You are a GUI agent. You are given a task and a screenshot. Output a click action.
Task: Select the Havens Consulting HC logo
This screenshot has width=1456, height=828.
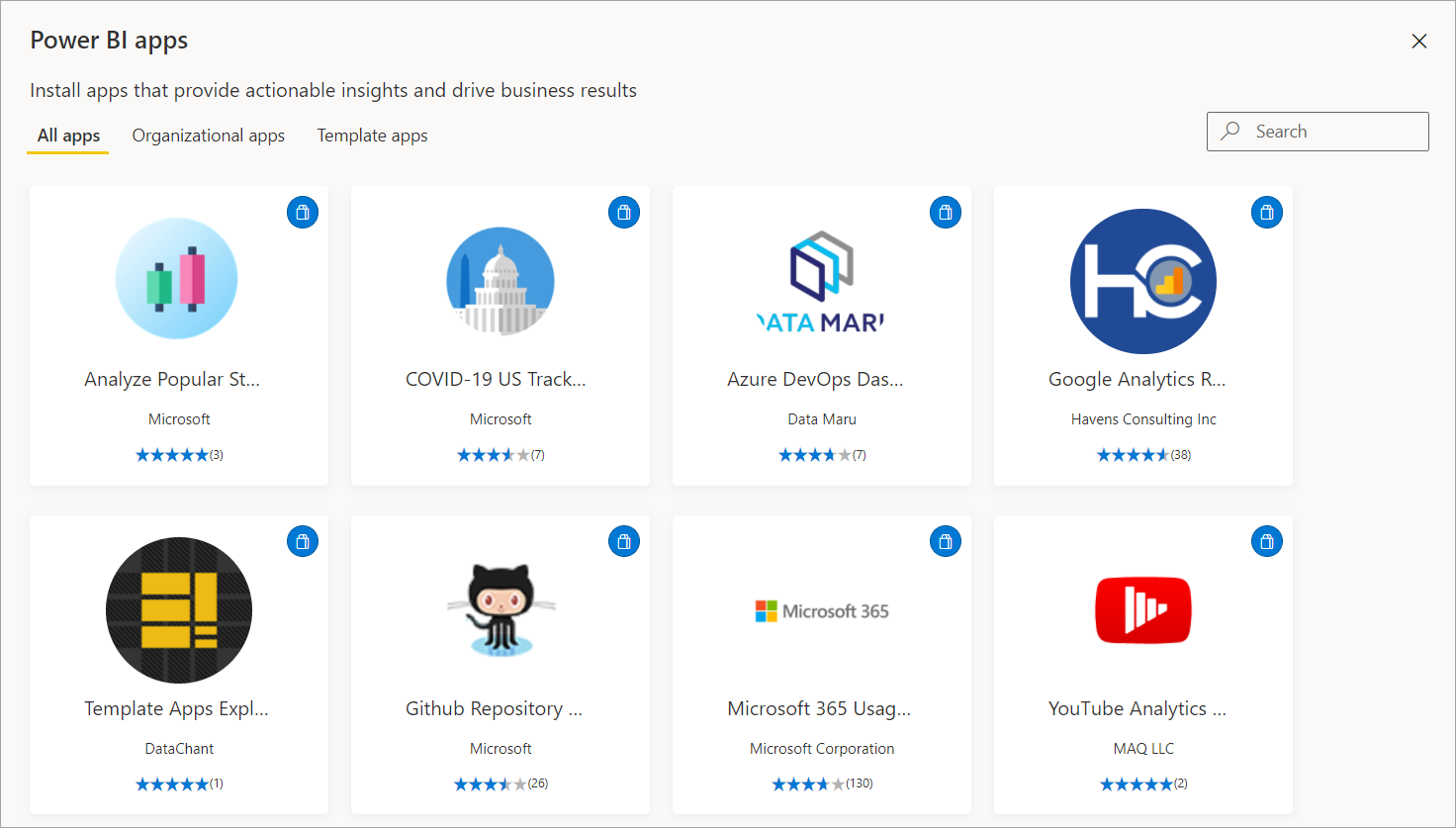point(1142,280)
